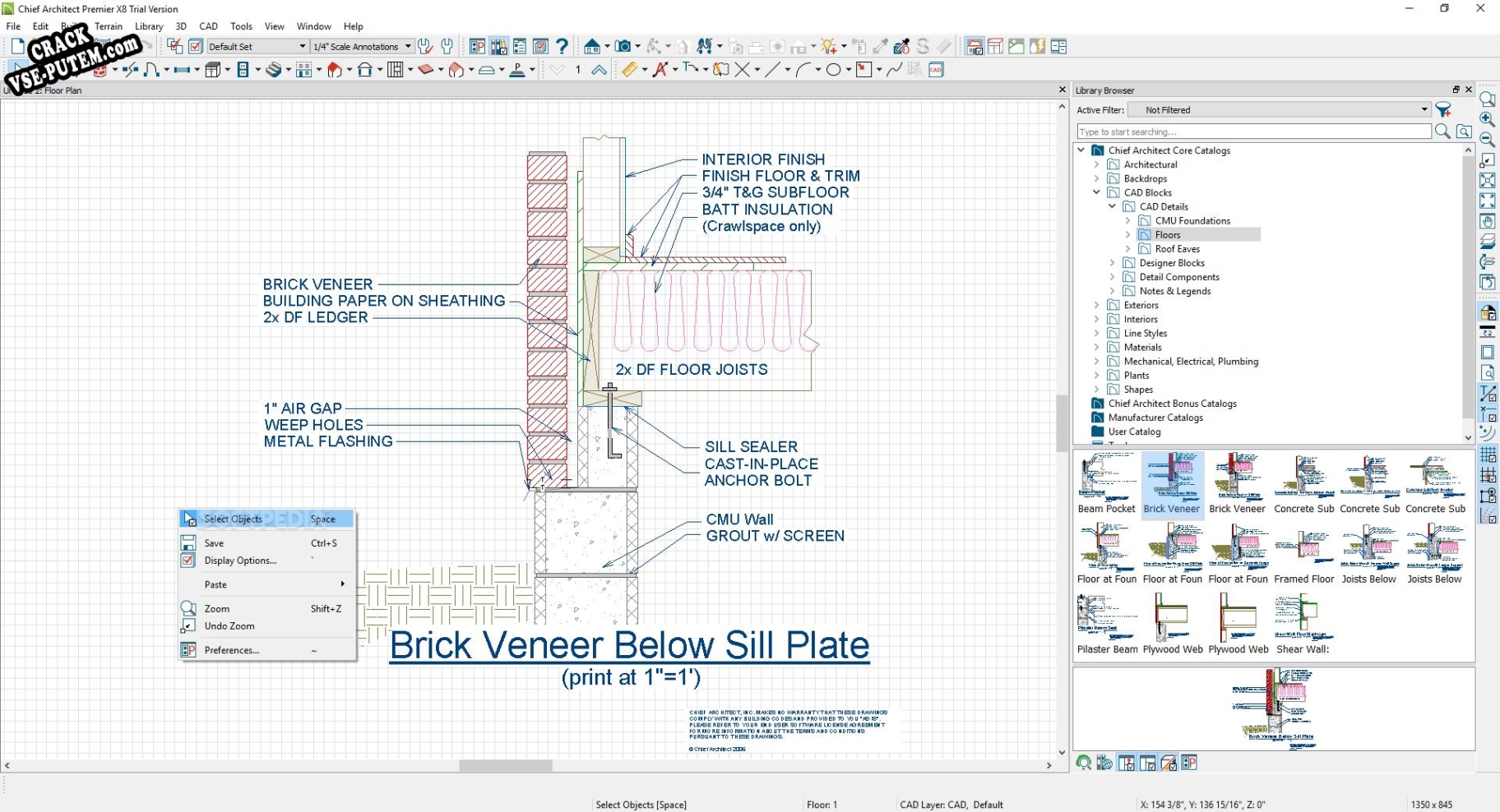1500x812 pixels.
Task: Open 1/4" Scale Annotations dropdown
Action: [x=362, y=47]
